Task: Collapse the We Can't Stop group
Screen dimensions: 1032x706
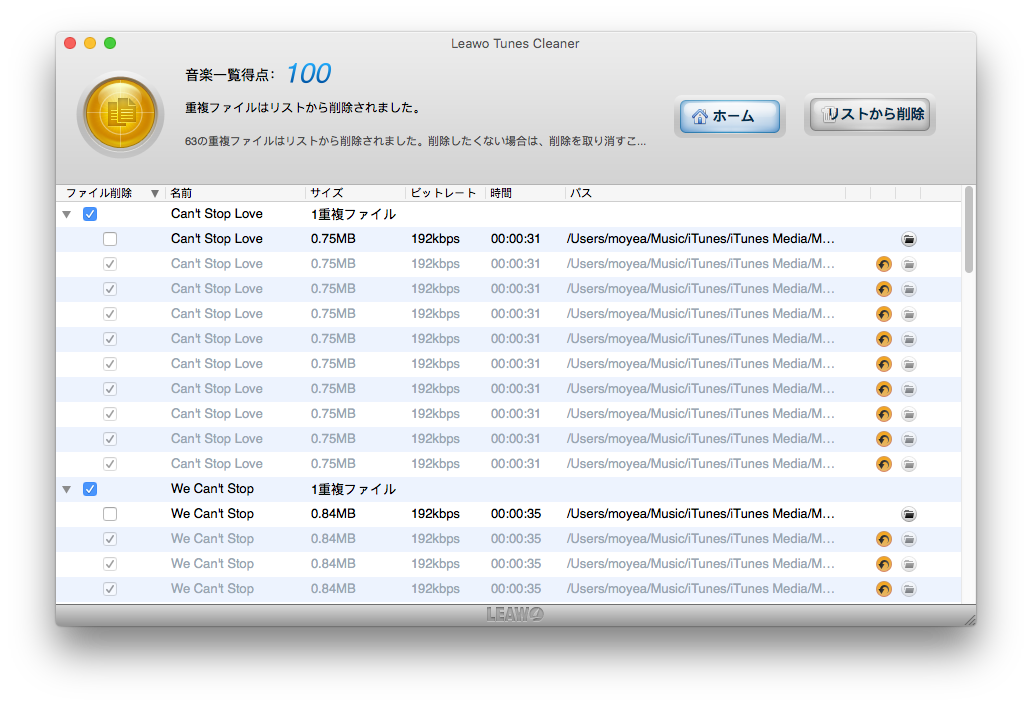Action: click(66, 490)
